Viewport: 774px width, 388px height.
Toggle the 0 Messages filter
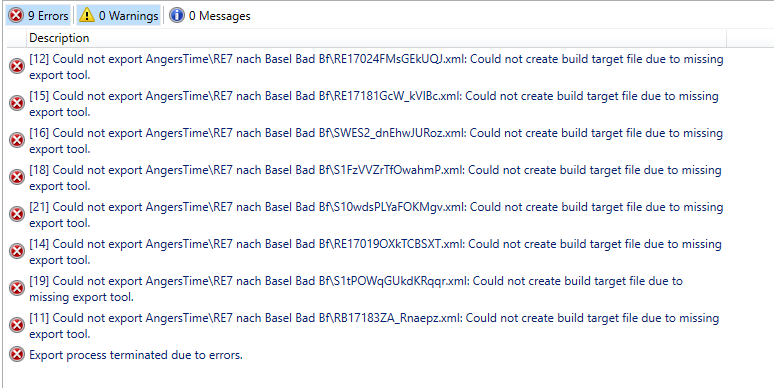coord(210,16)
